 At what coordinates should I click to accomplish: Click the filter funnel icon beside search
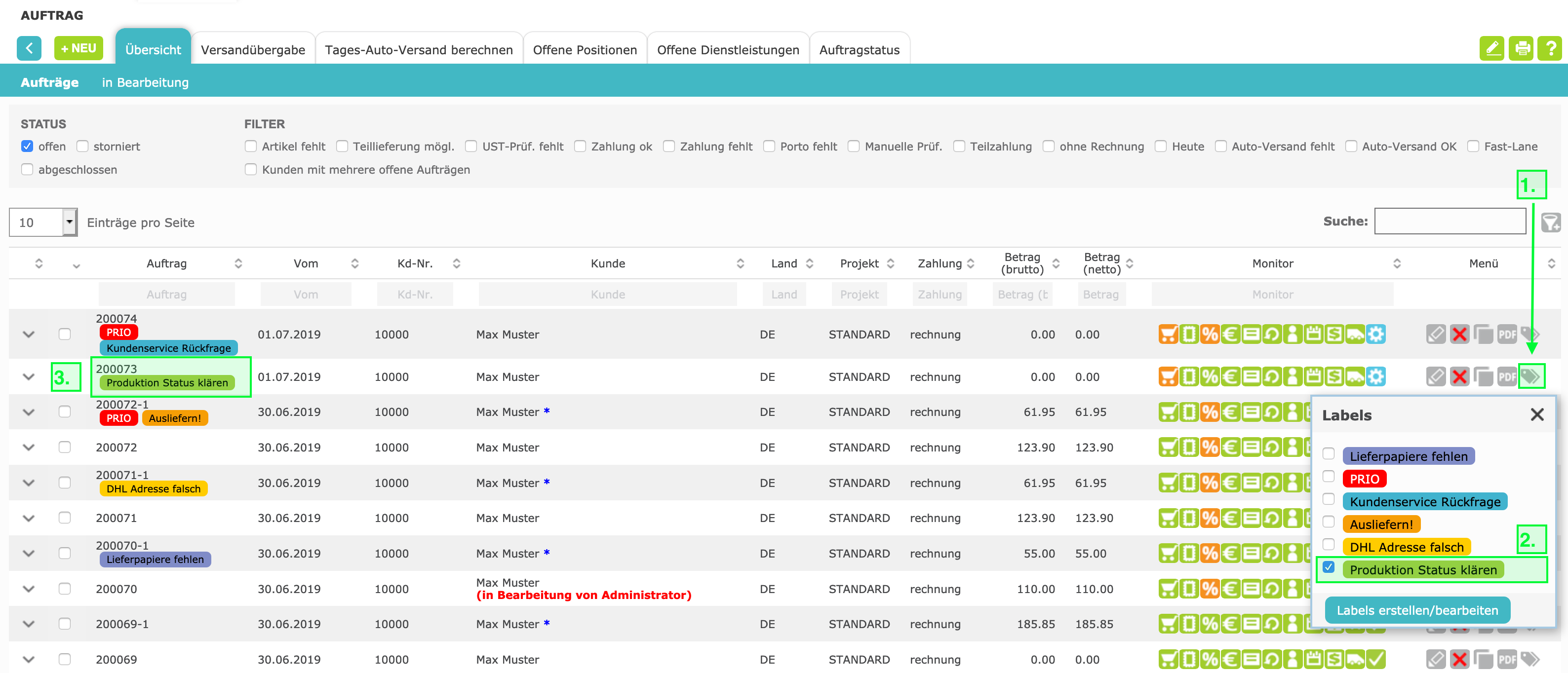point(1550,222)
